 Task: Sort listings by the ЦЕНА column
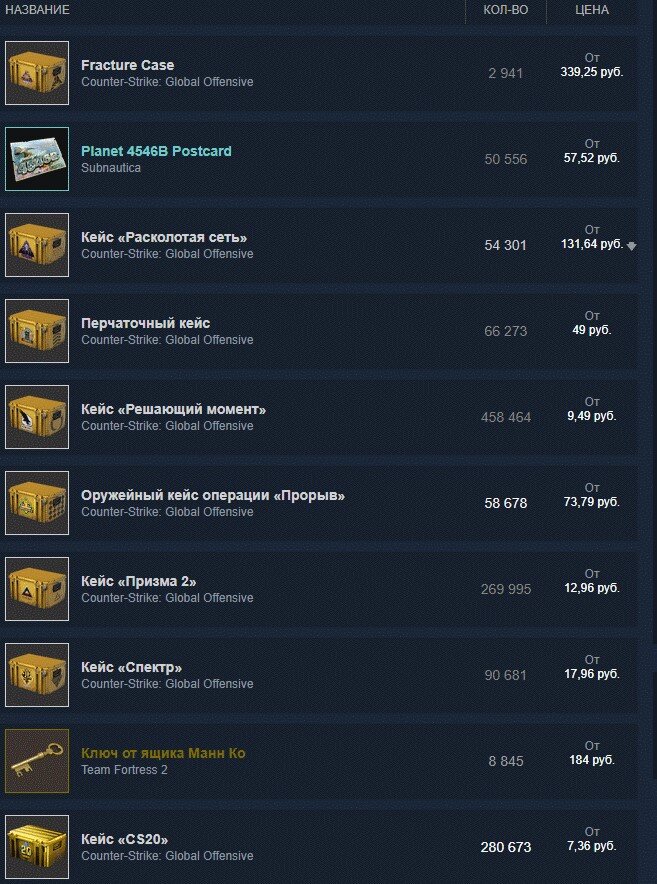click(592, 10)
